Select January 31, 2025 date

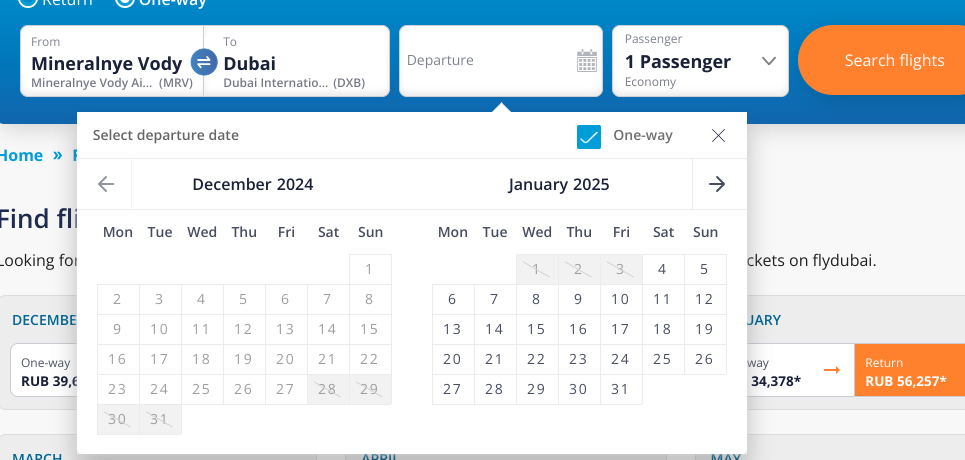click(620, 389)
